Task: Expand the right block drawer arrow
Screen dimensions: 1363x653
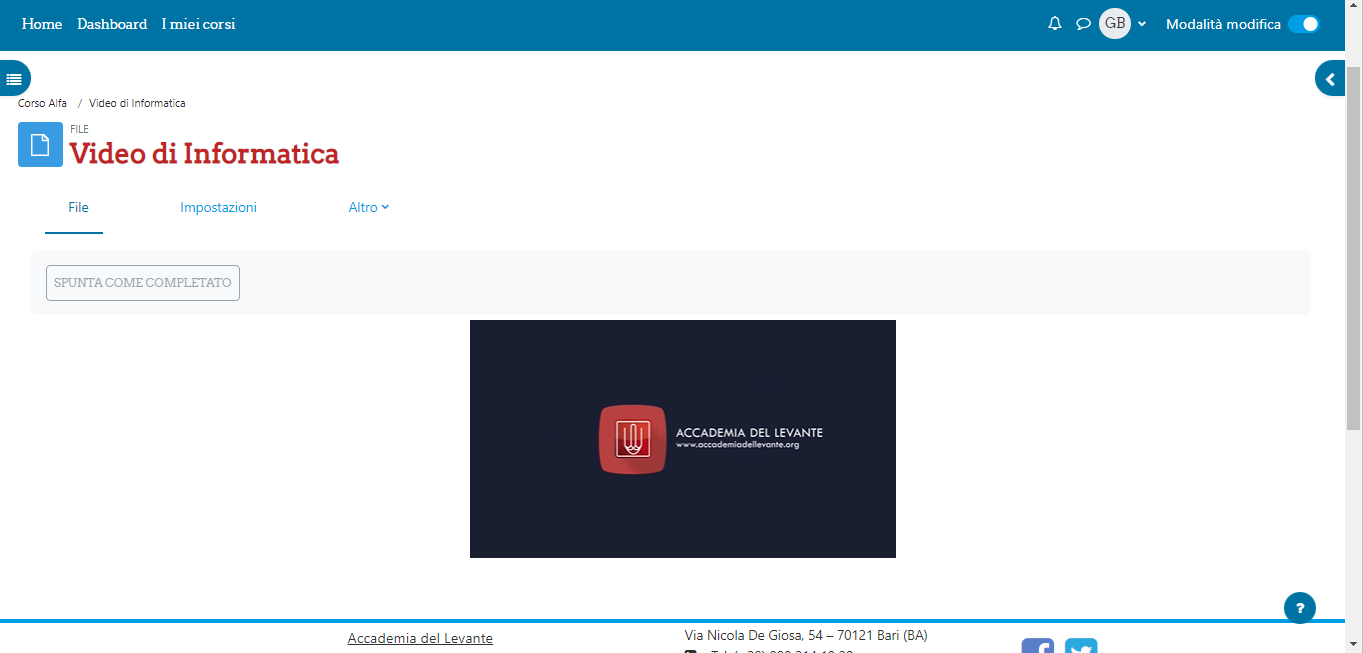Action: tap(1330, 78)
